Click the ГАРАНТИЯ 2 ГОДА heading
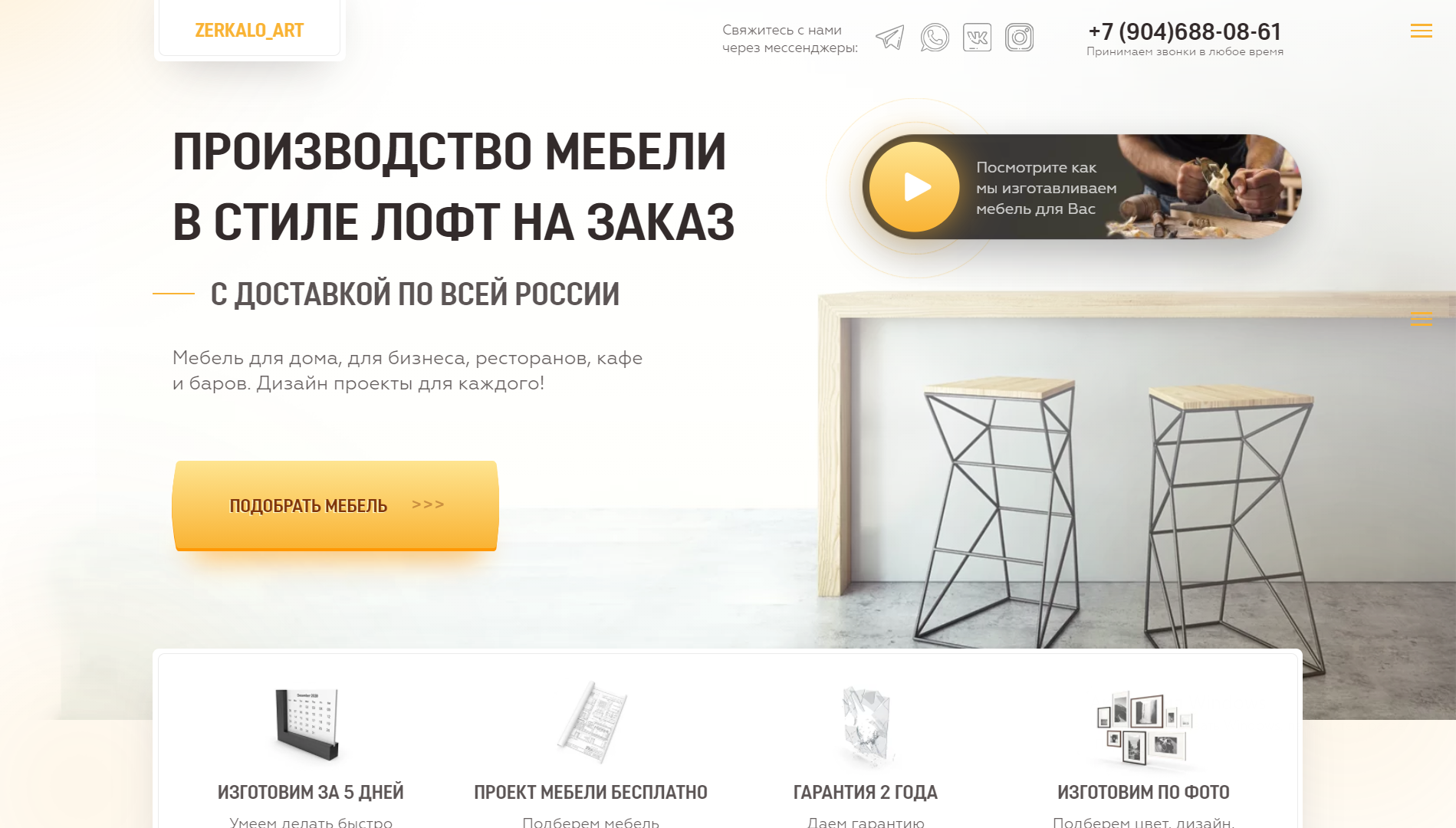The width and height of the screenshot is (1456, 828). click(866, 792)
